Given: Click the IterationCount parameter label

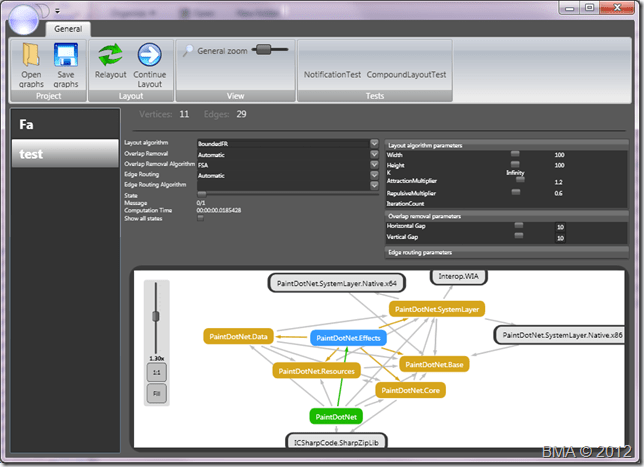Looking at the screenshot, I should click(x=405, y=204).
